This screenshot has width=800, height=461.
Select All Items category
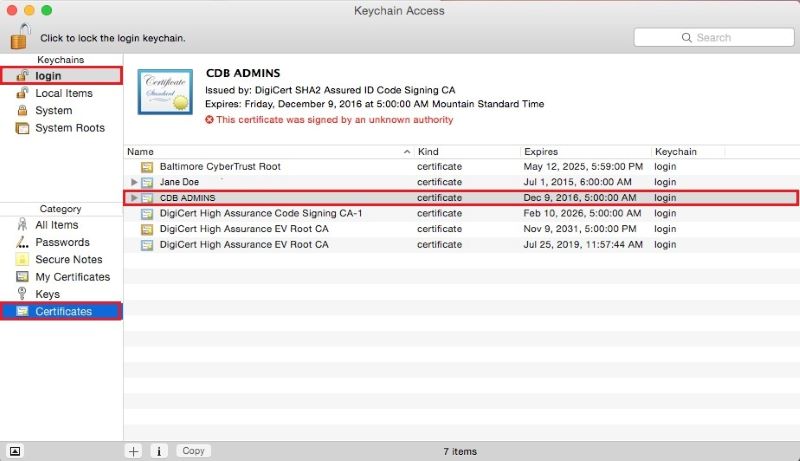56,225
